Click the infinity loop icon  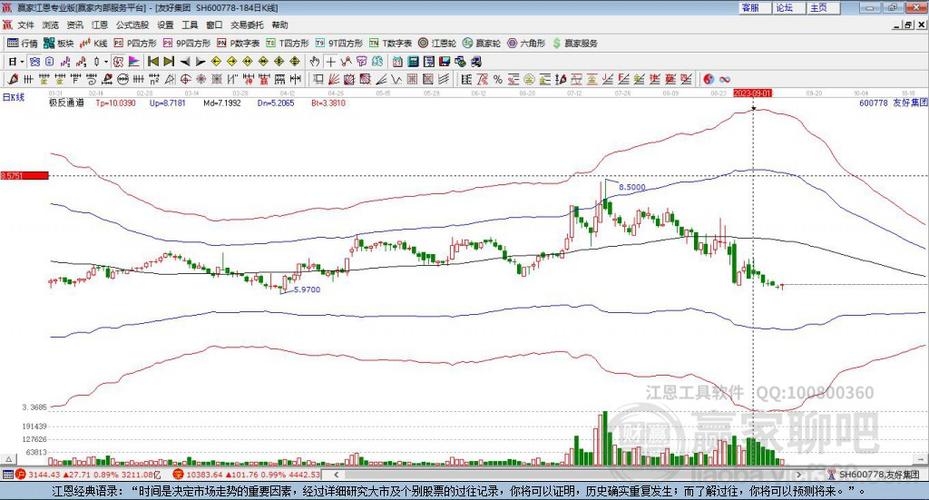[x=725, y=79]
